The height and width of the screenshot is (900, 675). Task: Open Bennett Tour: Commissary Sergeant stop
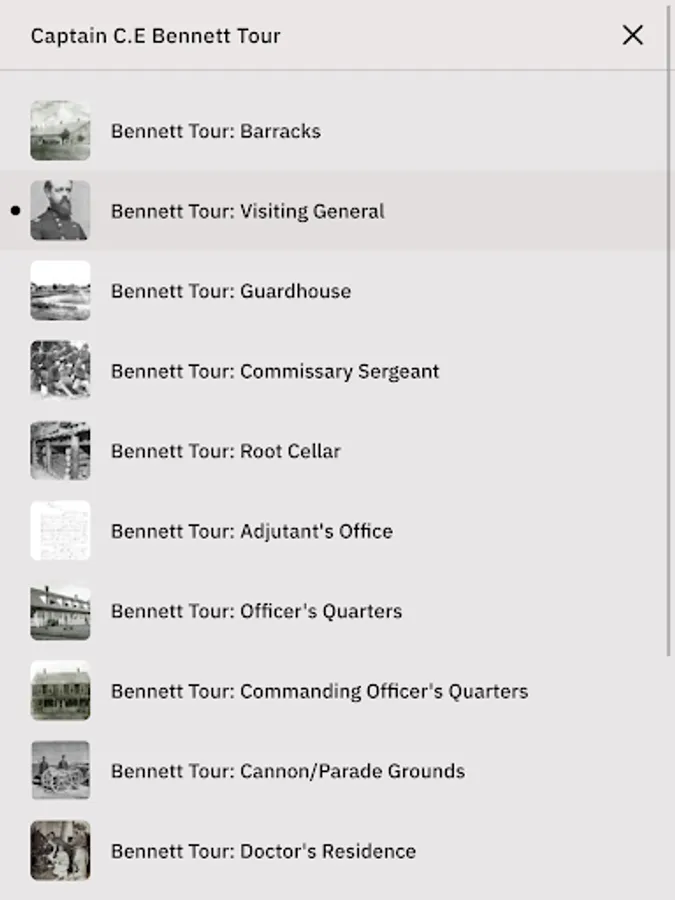(275, 371)
